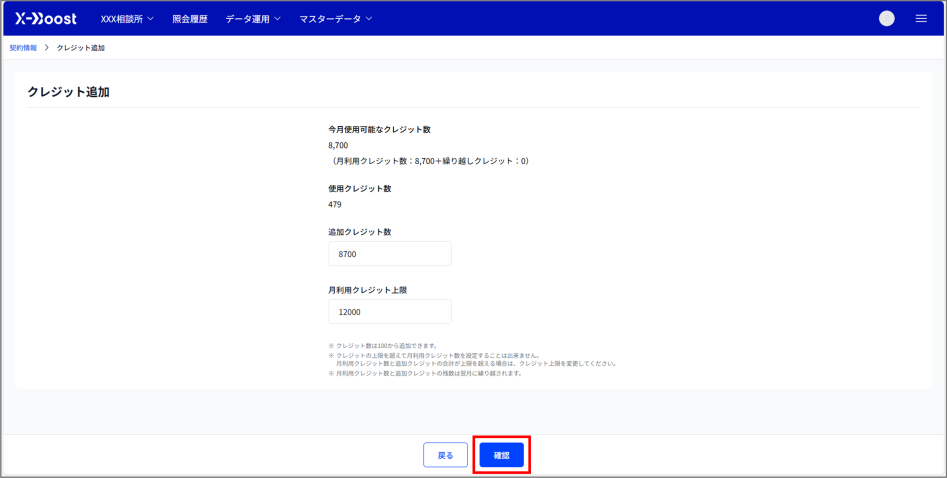
Task: Go to 契約情報 breadcrumb link
Action: point(23,48)
